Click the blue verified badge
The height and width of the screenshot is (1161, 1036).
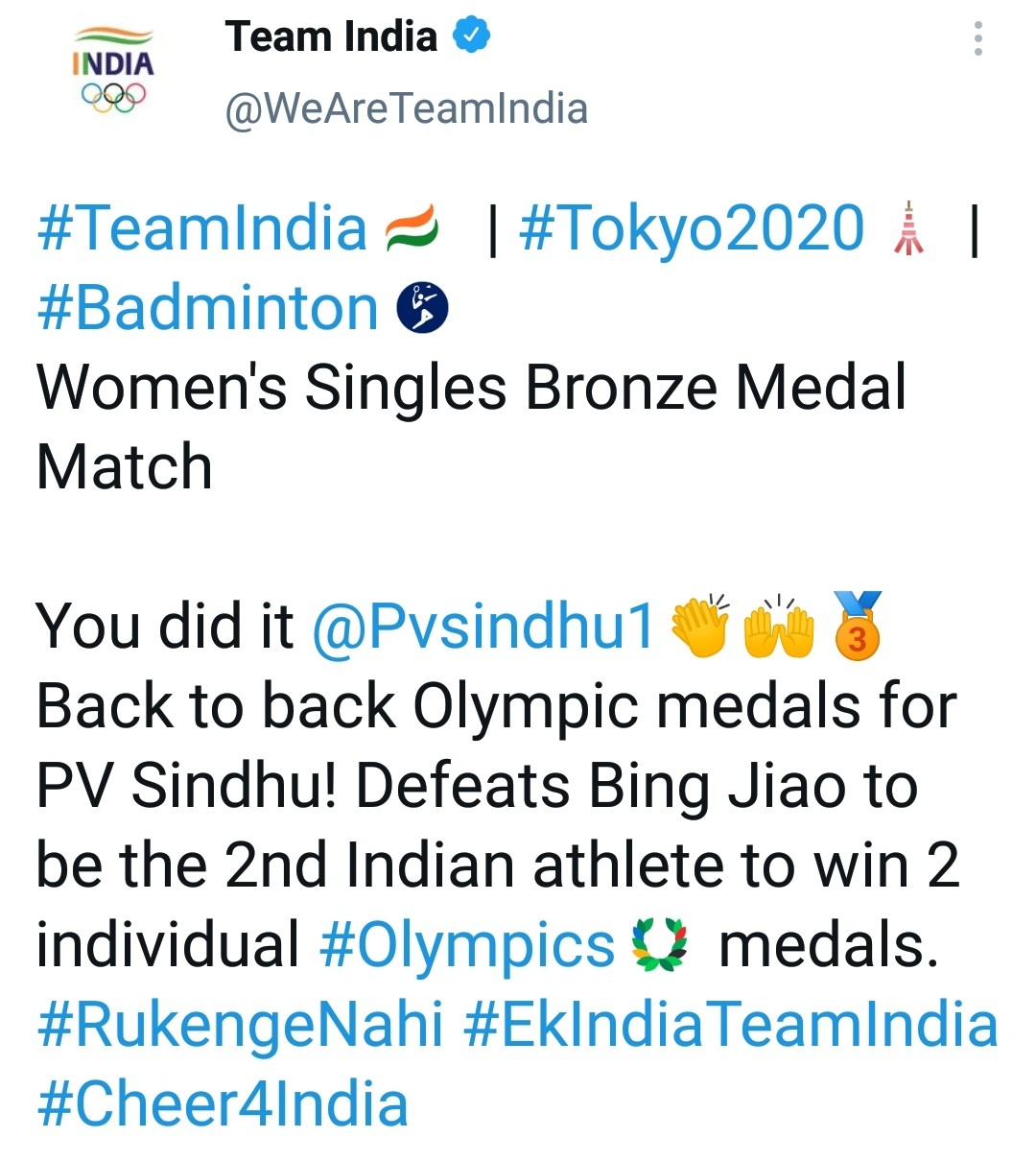pyautogui.click(x=471, y=36)
